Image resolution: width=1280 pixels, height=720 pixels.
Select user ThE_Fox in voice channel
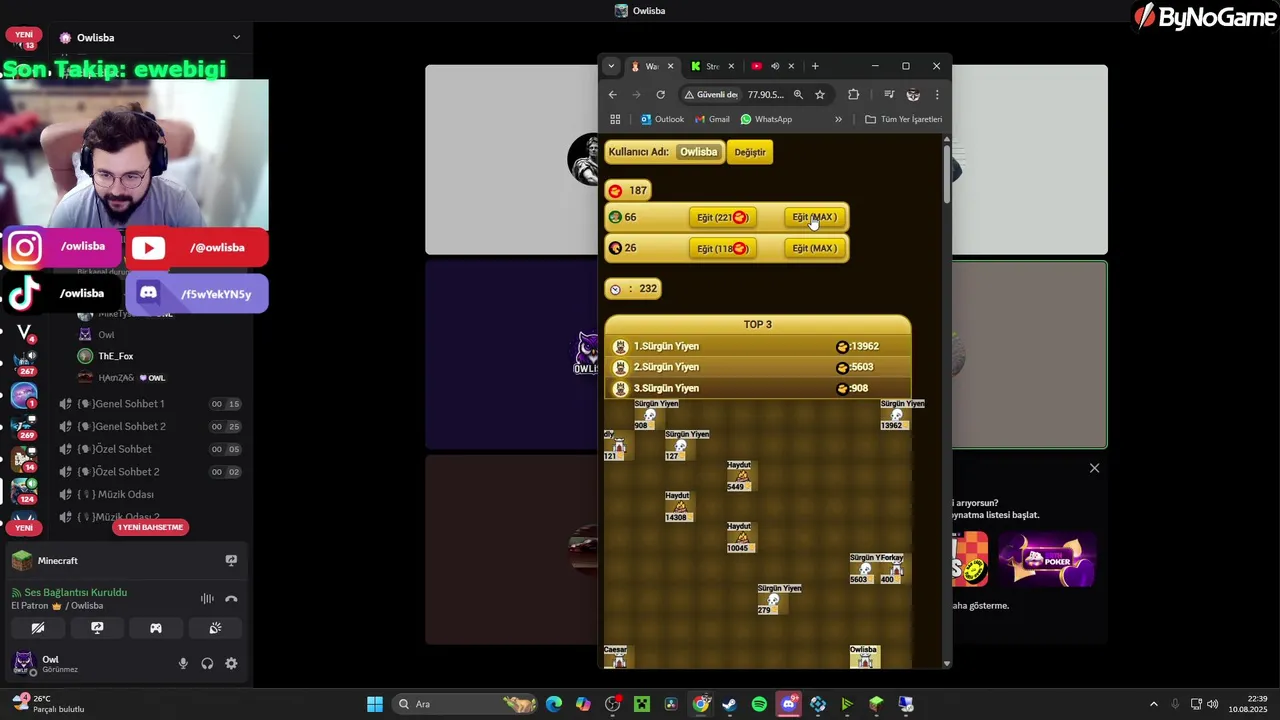(115, 356)
